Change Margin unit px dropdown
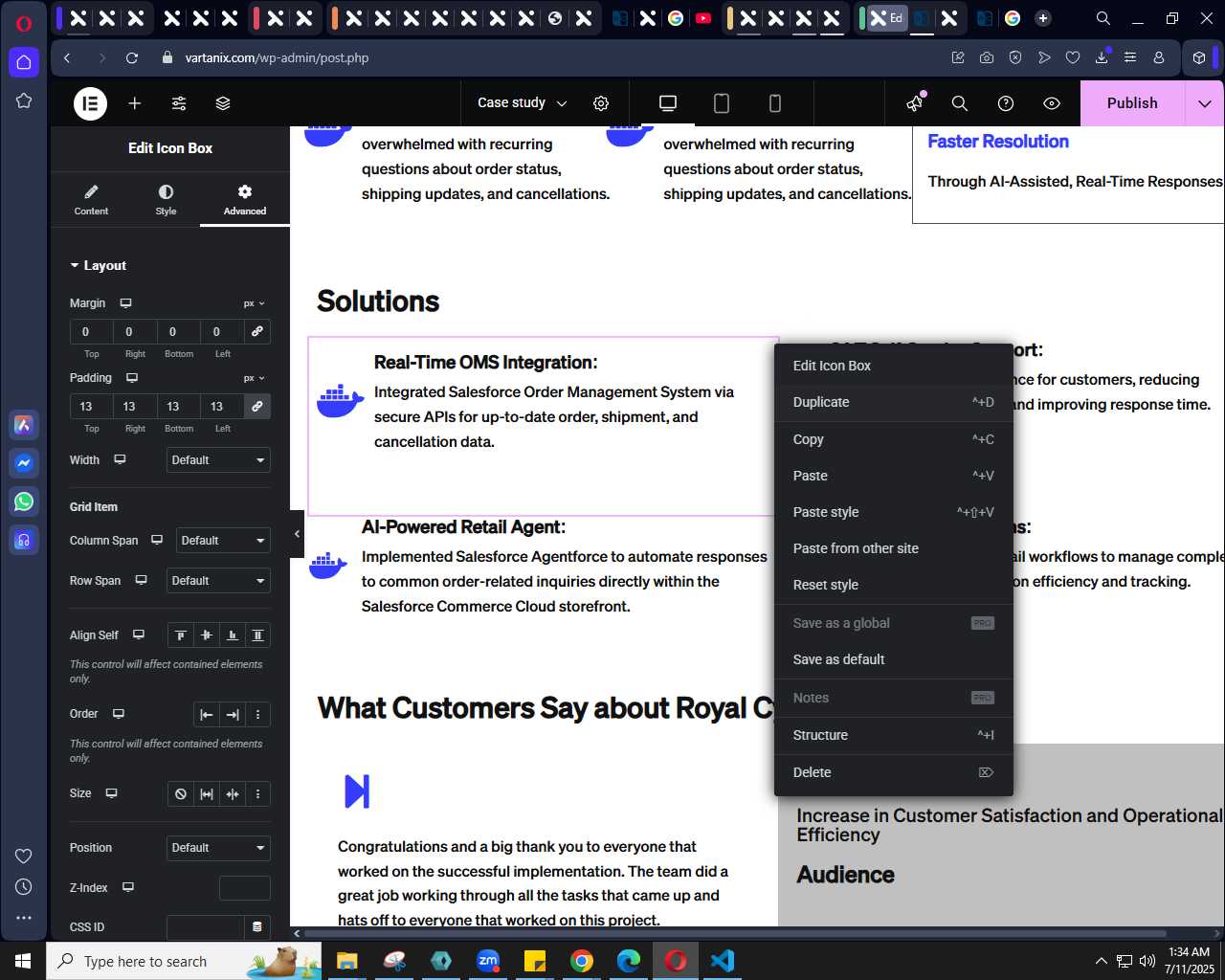This screenshot has height=980, width=1225. click(254, 303)
